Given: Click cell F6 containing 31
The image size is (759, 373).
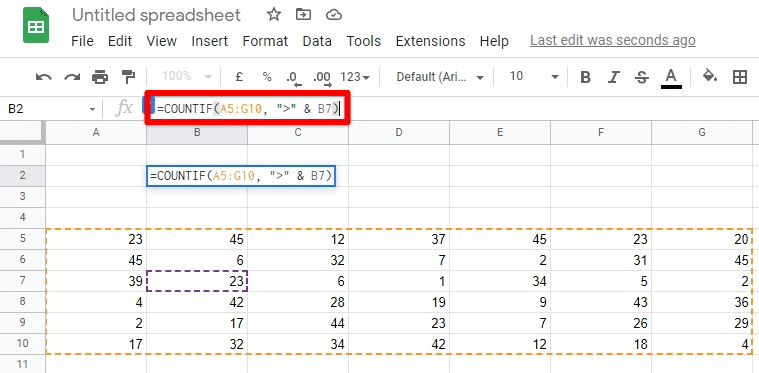Looking at the screenshot, I should (601, 260).
